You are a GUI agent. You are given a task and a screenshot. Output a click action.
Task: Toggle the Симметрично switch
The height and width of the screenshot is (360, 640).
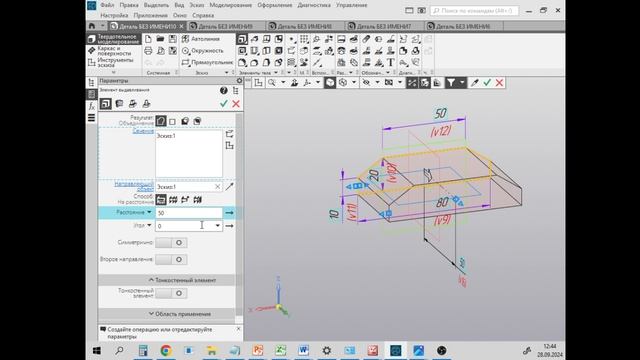tap(171, 242)
